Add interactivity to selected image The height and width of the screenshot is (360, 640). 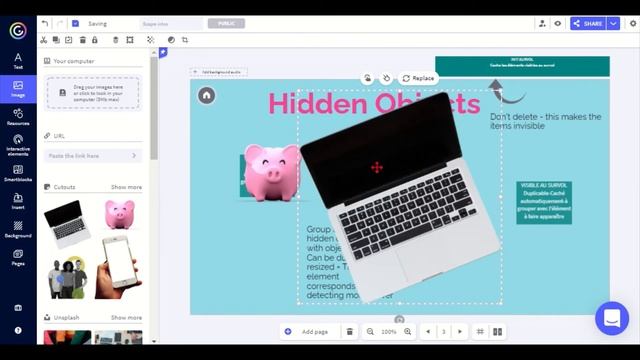(x=368, y=78)
